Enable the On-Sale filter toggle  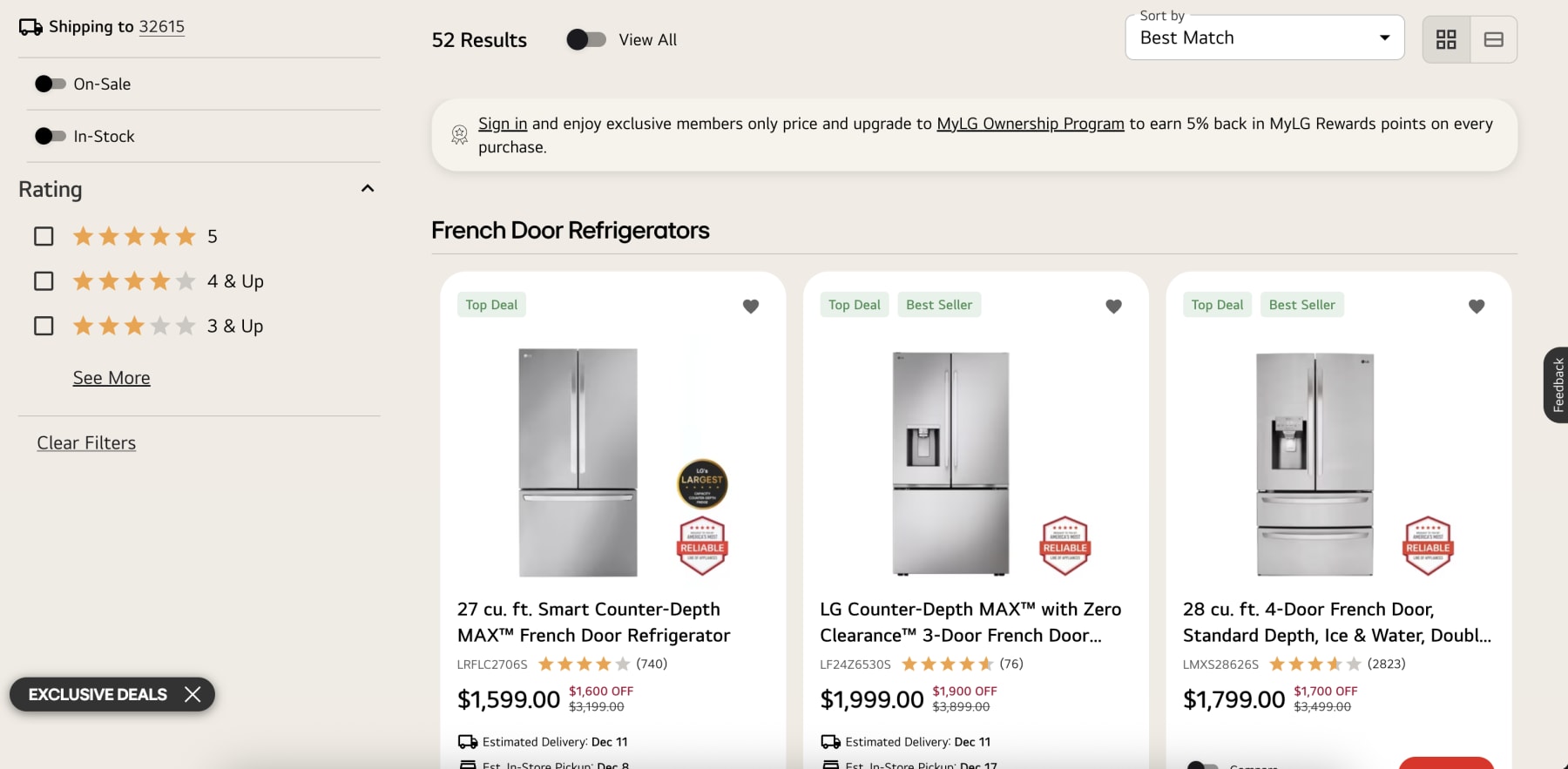(51, 83)
